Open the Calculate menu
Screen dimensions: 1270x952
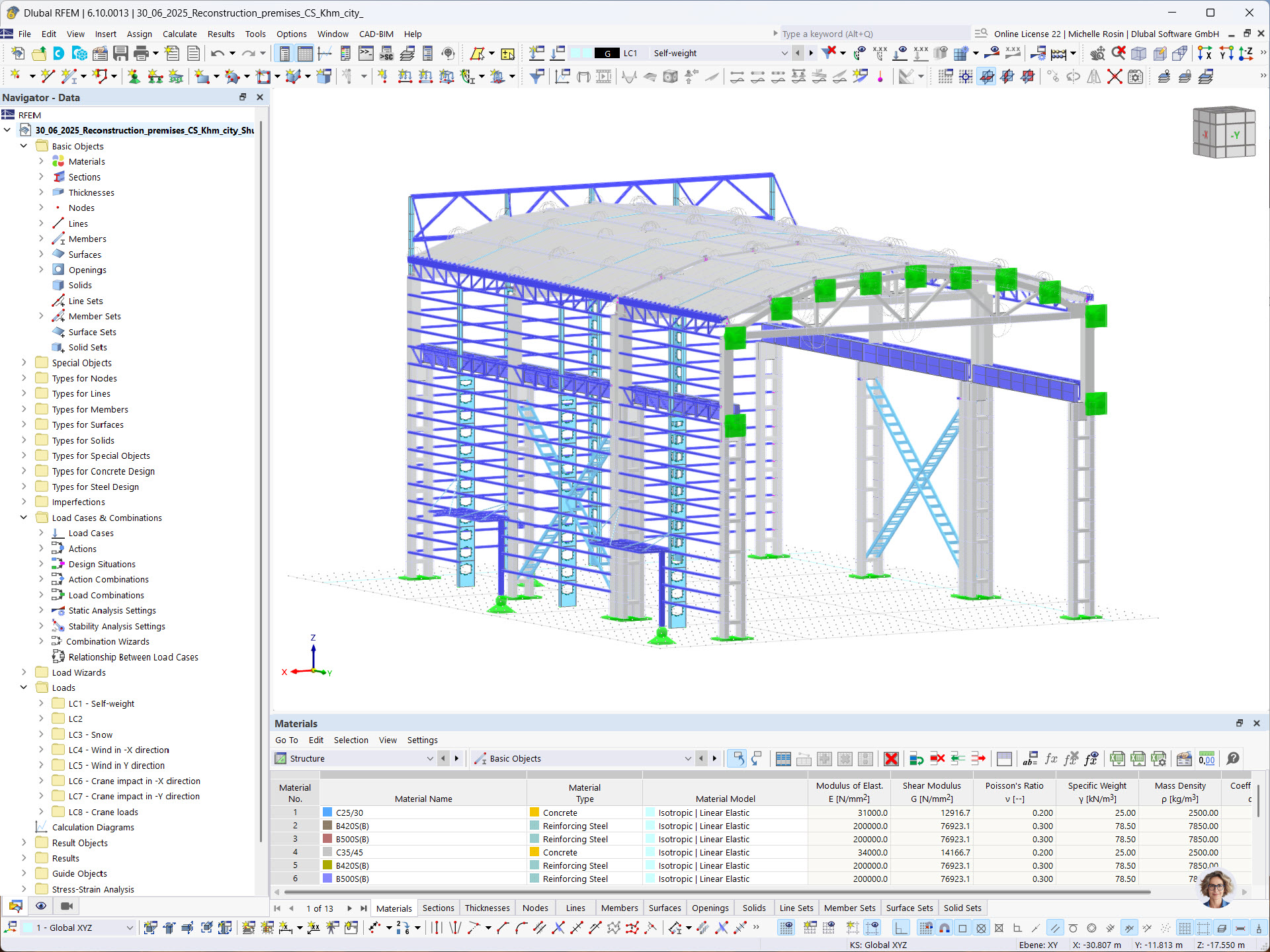pyautogui.click(x=179, y=34)
